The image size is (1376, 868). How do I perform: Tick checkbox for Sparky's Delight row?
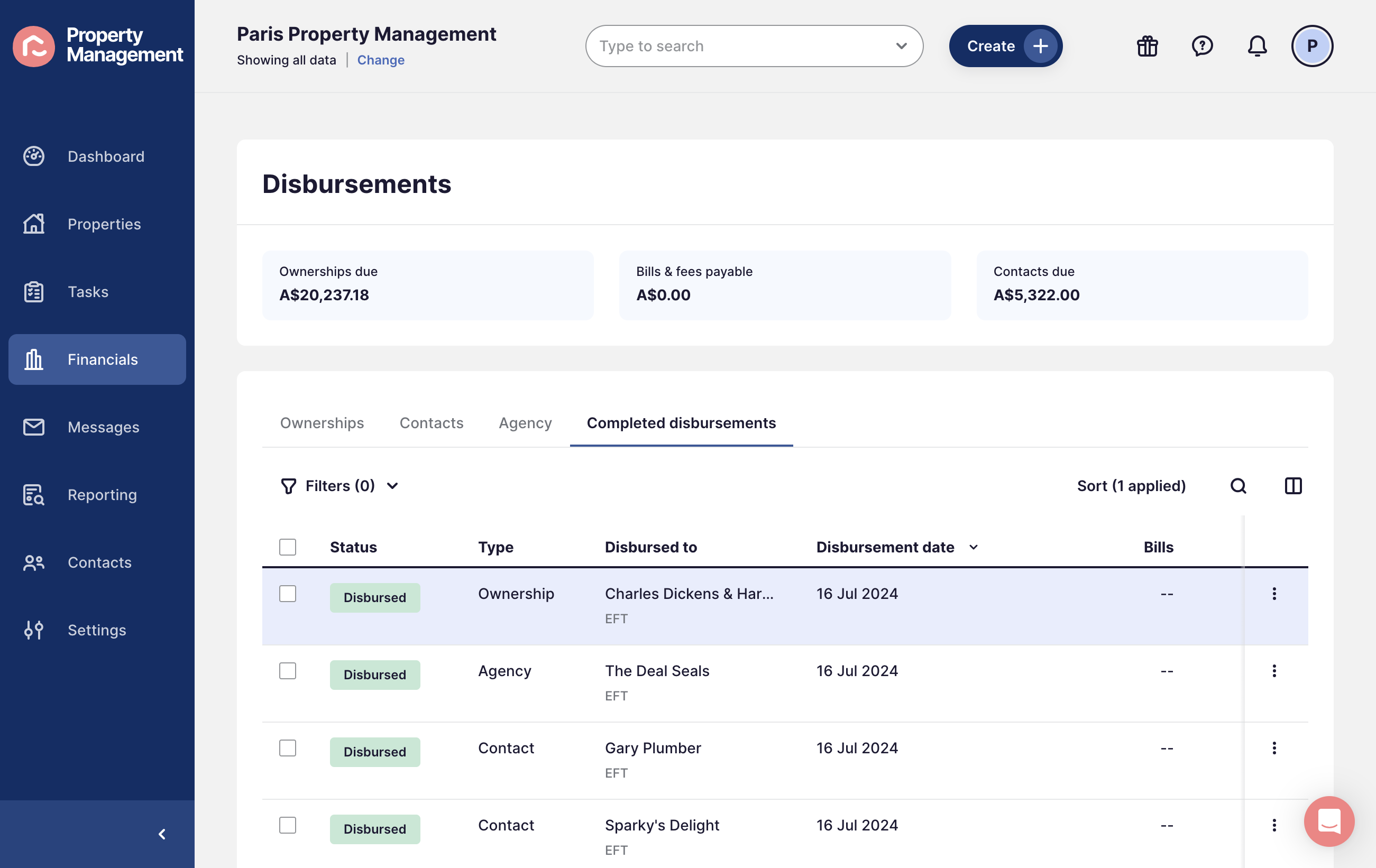coord(288,825)
